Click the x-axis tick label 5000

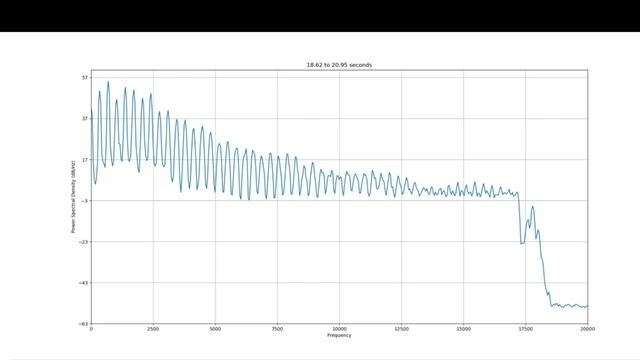coord(215,329)
